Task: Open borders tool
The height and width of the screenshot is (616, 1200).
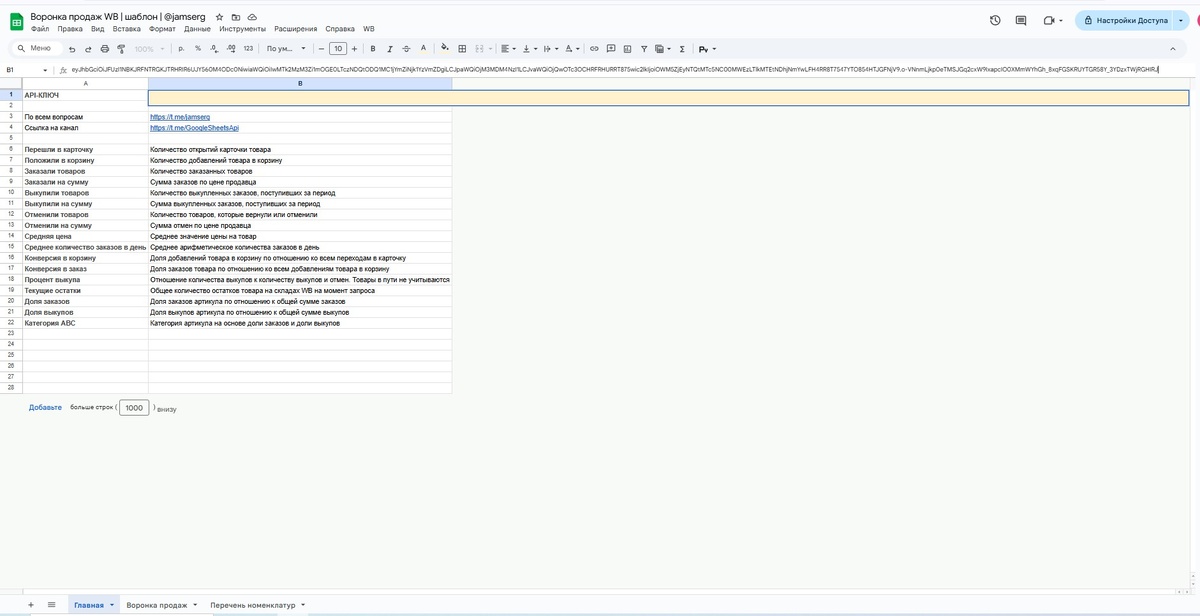Action: click(462, 48)
